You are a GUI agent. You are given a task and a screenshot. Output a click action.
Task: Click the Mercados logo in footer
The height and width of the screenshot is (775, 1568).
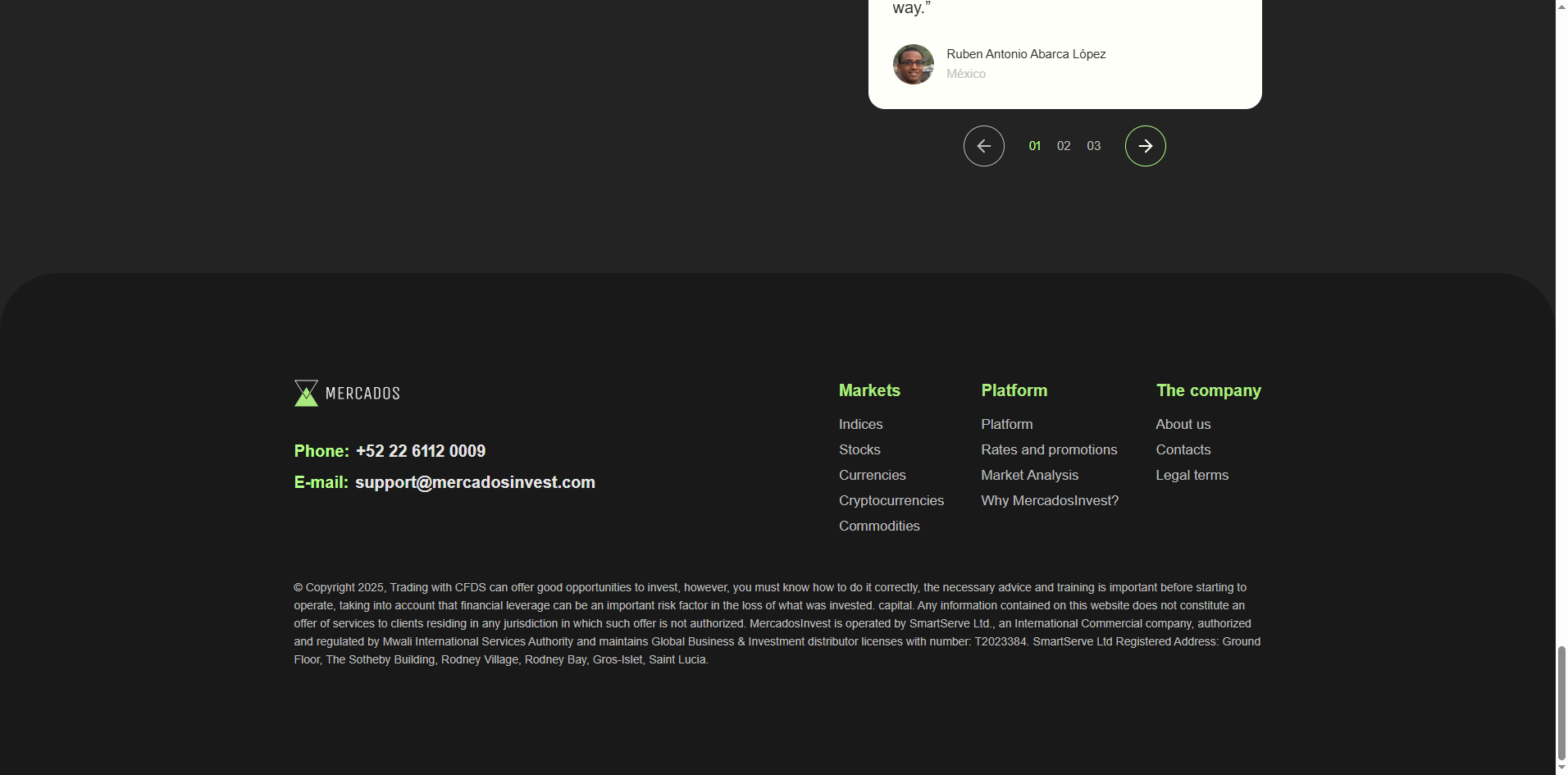point(347,393)
